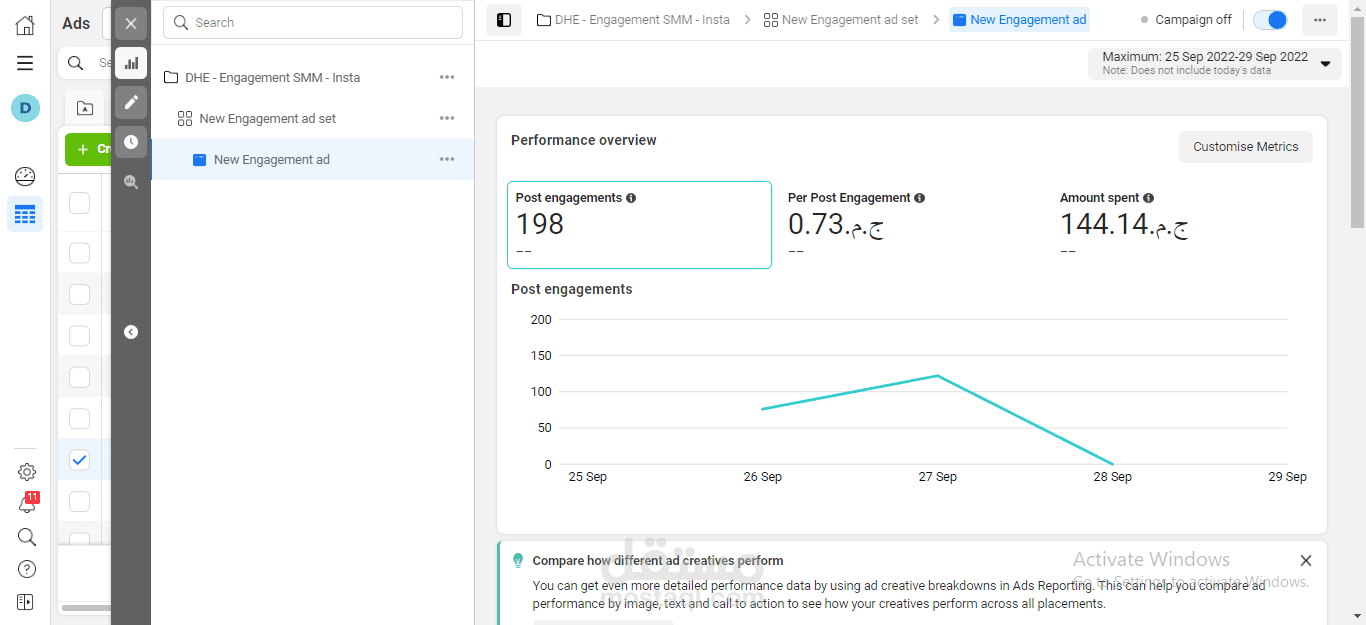The width and height of the screenshot is (1366, 625).
Task: Click the Customise Metrics button
Action: click(x=1245, y=147)
